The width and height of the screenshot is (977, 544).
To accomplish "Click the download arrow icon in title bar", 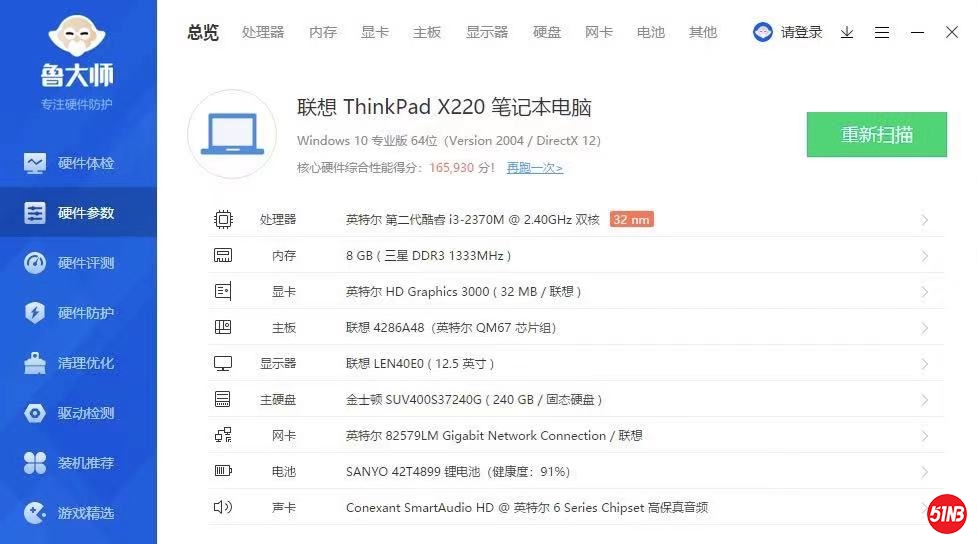I will pos(847,32).
